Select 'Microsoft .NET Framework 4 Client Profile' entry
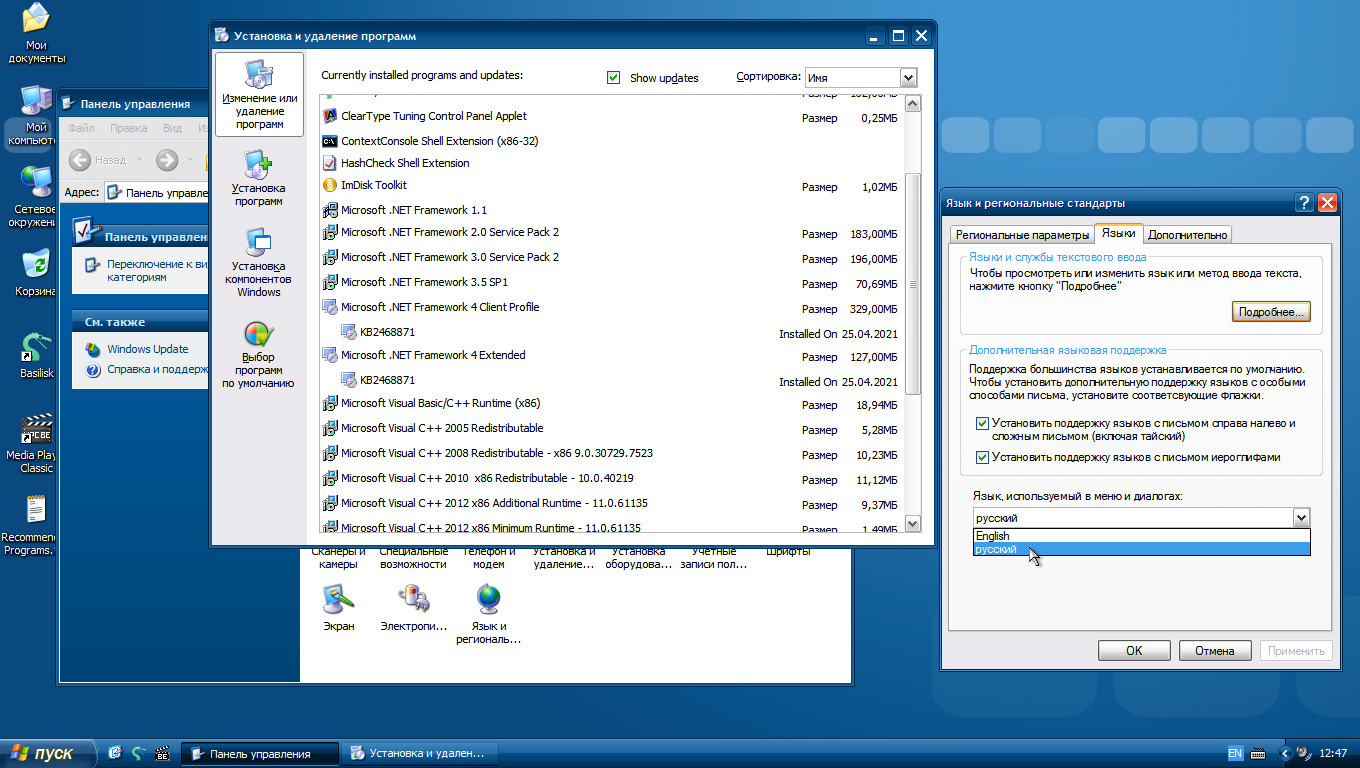This screenshot has width=1360, height=768. click(612, 308)
